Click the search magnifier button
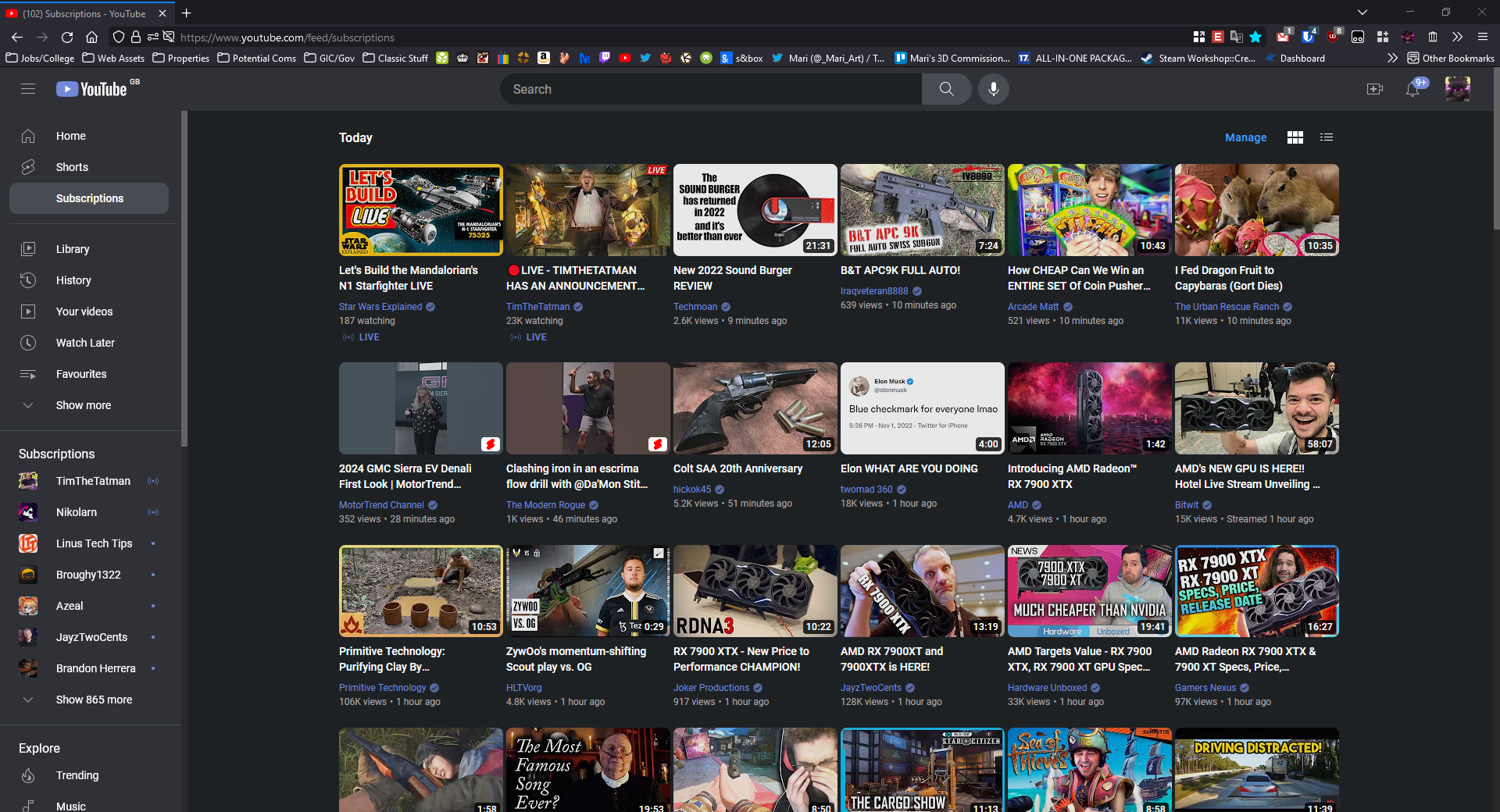This screenshot has height=812, width=1500. click(x=946, y=89)
